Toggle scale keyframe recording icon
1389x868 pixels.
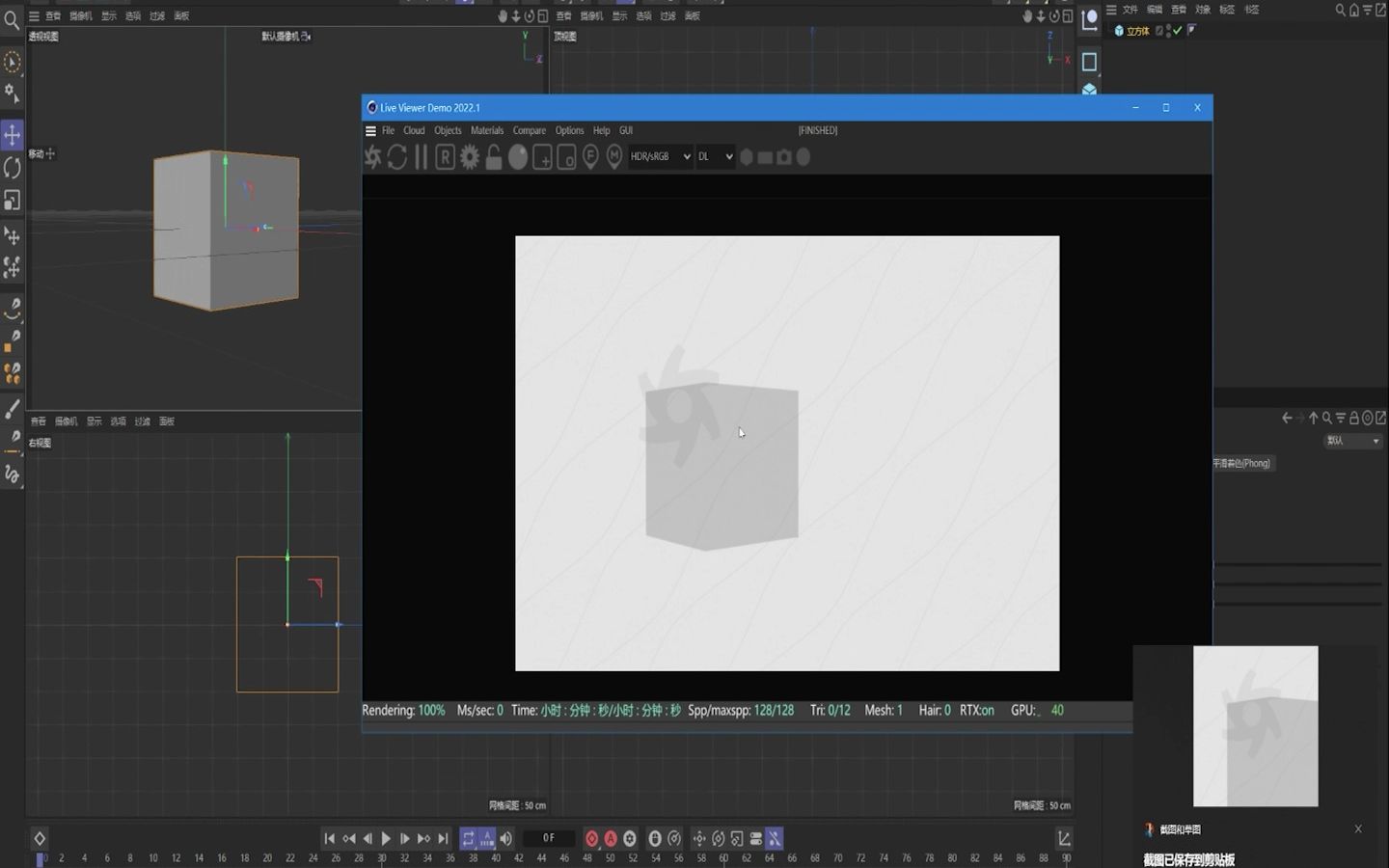737,839
